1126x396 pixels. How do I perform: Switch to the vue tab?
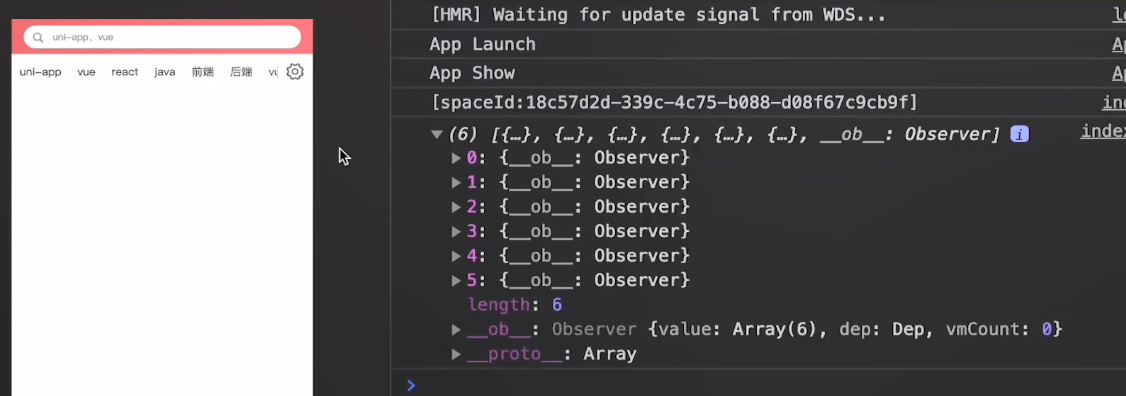pos(86,72)
